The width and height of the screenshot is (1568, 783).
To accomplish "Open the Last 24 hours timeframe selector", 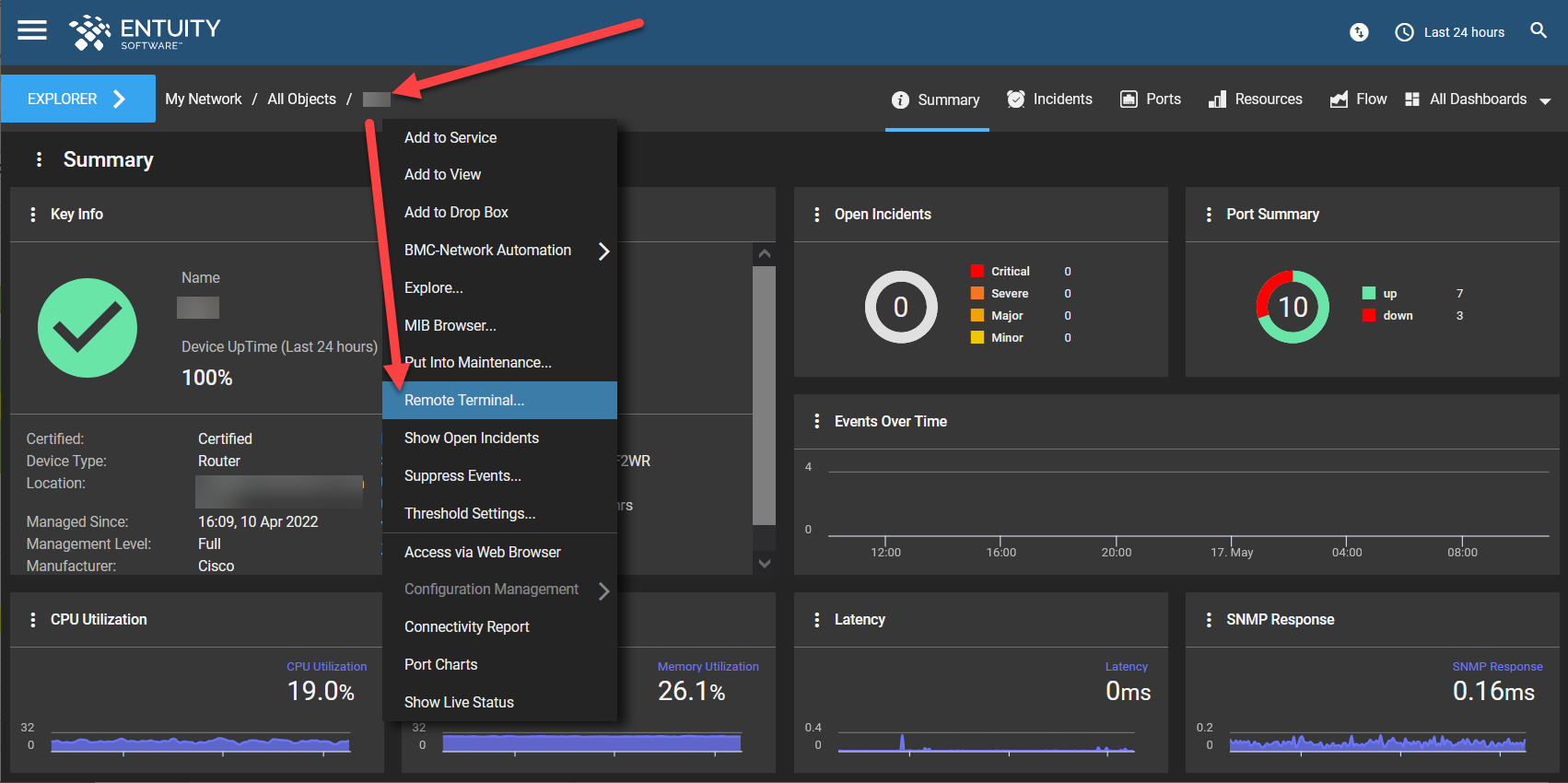I will point(1450,32).
